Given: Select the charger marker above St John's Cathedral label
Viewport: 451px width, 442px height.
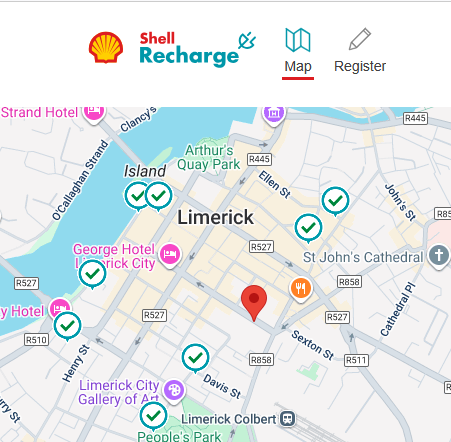Looking at the screenshot, I should coord(308,228).
